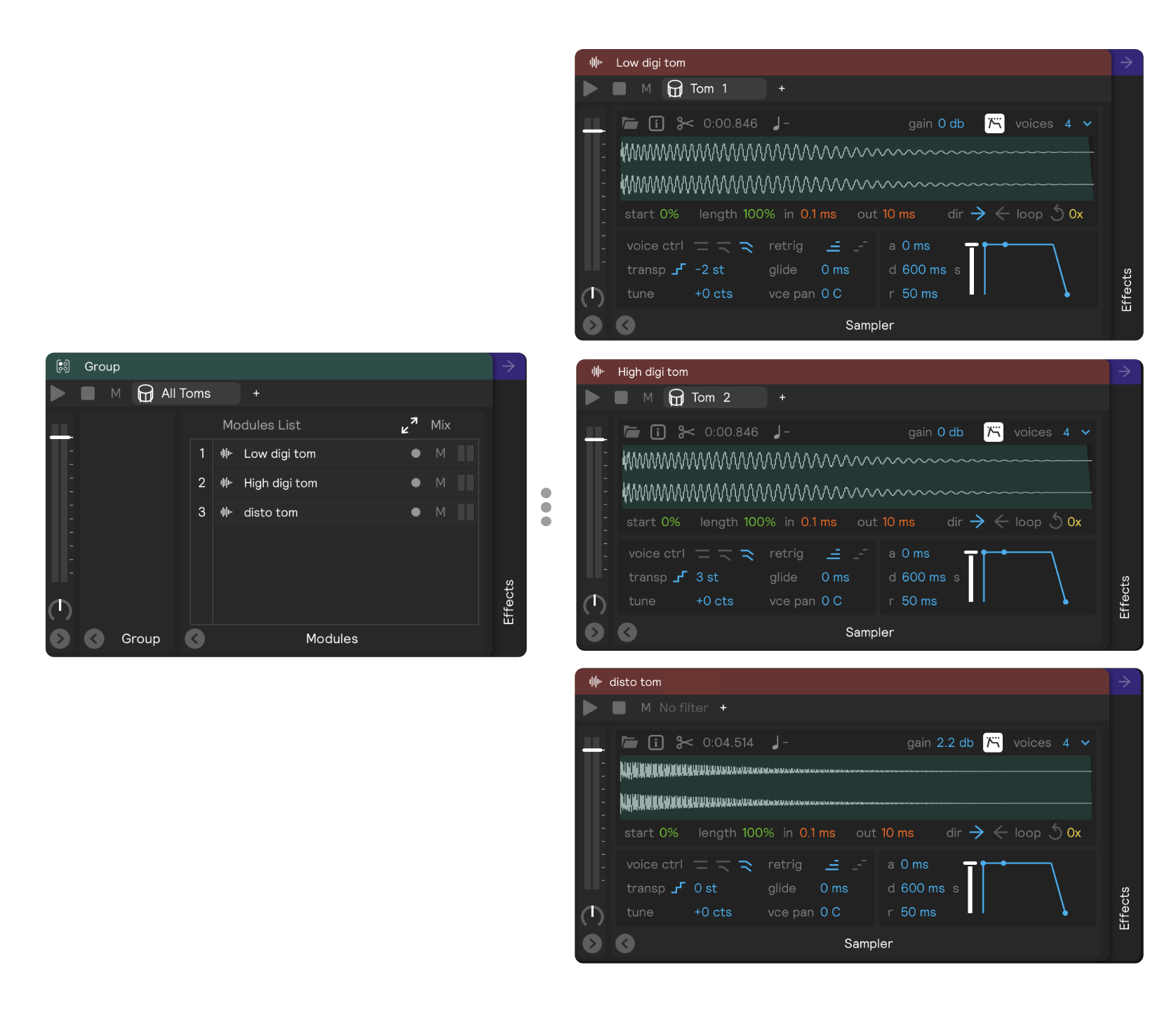This screenshot has height=1010, width=1176.
Task: Collapse disto tom Sampler section
Action: [625, 943]
